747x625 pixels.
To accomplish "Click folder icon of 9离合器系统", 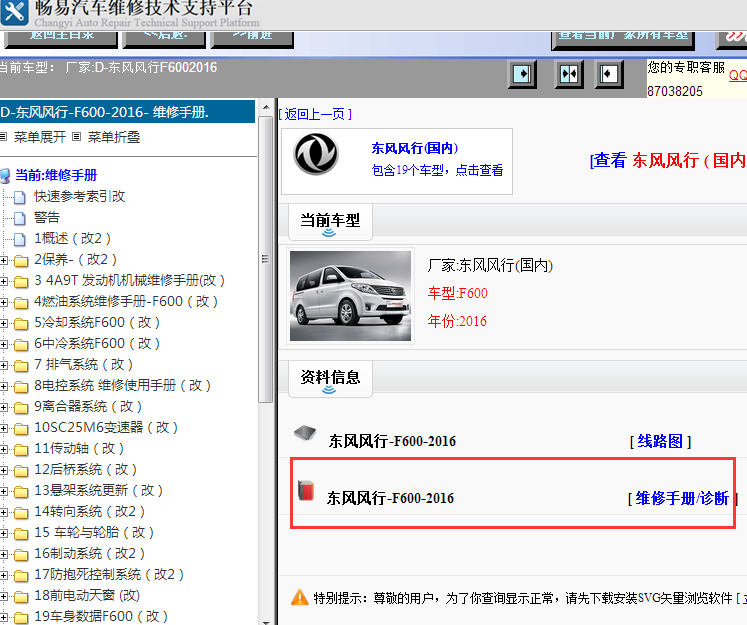I will point(20,407).
